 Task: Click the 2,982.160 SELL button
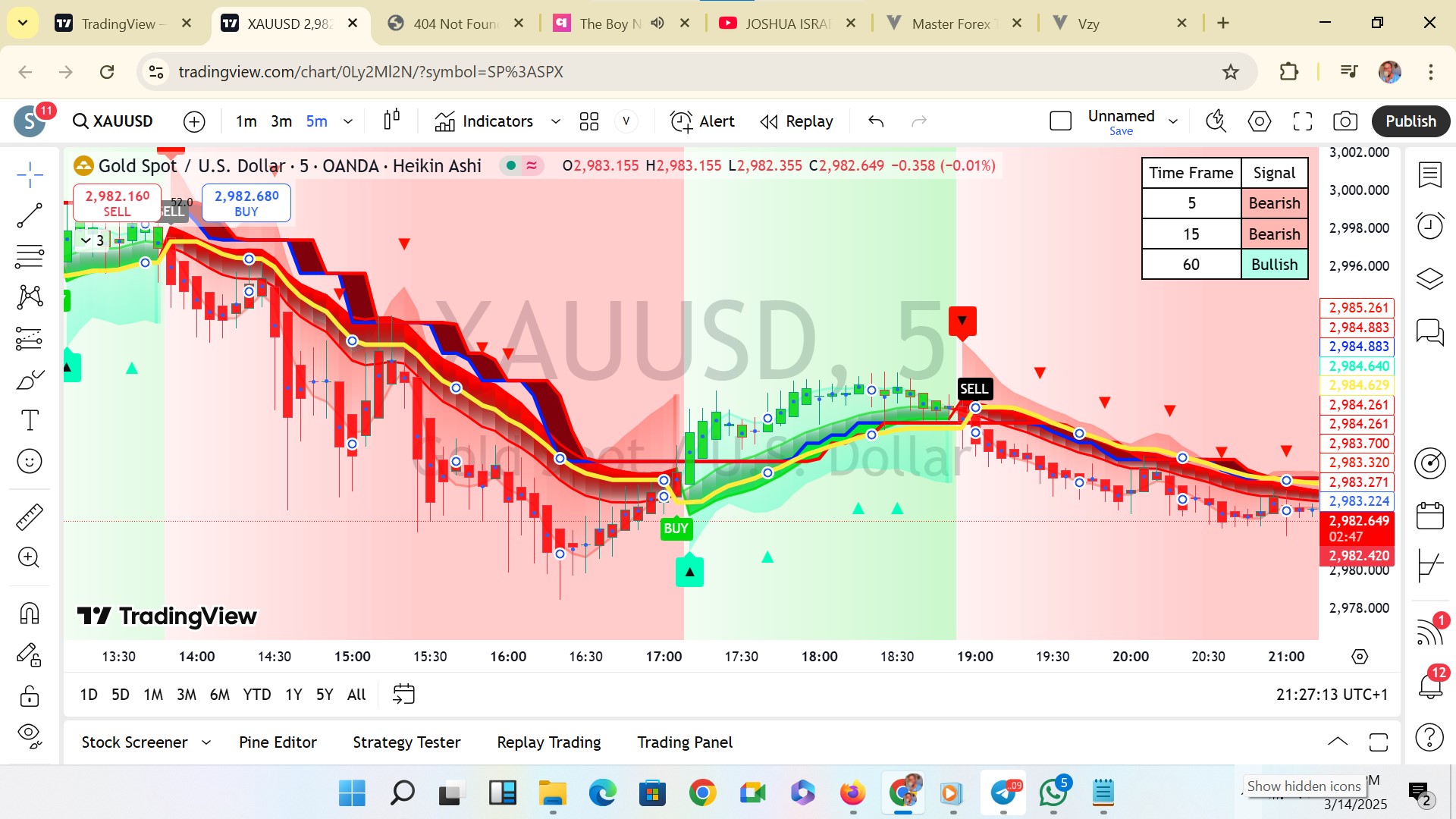[x=117, y=203]
